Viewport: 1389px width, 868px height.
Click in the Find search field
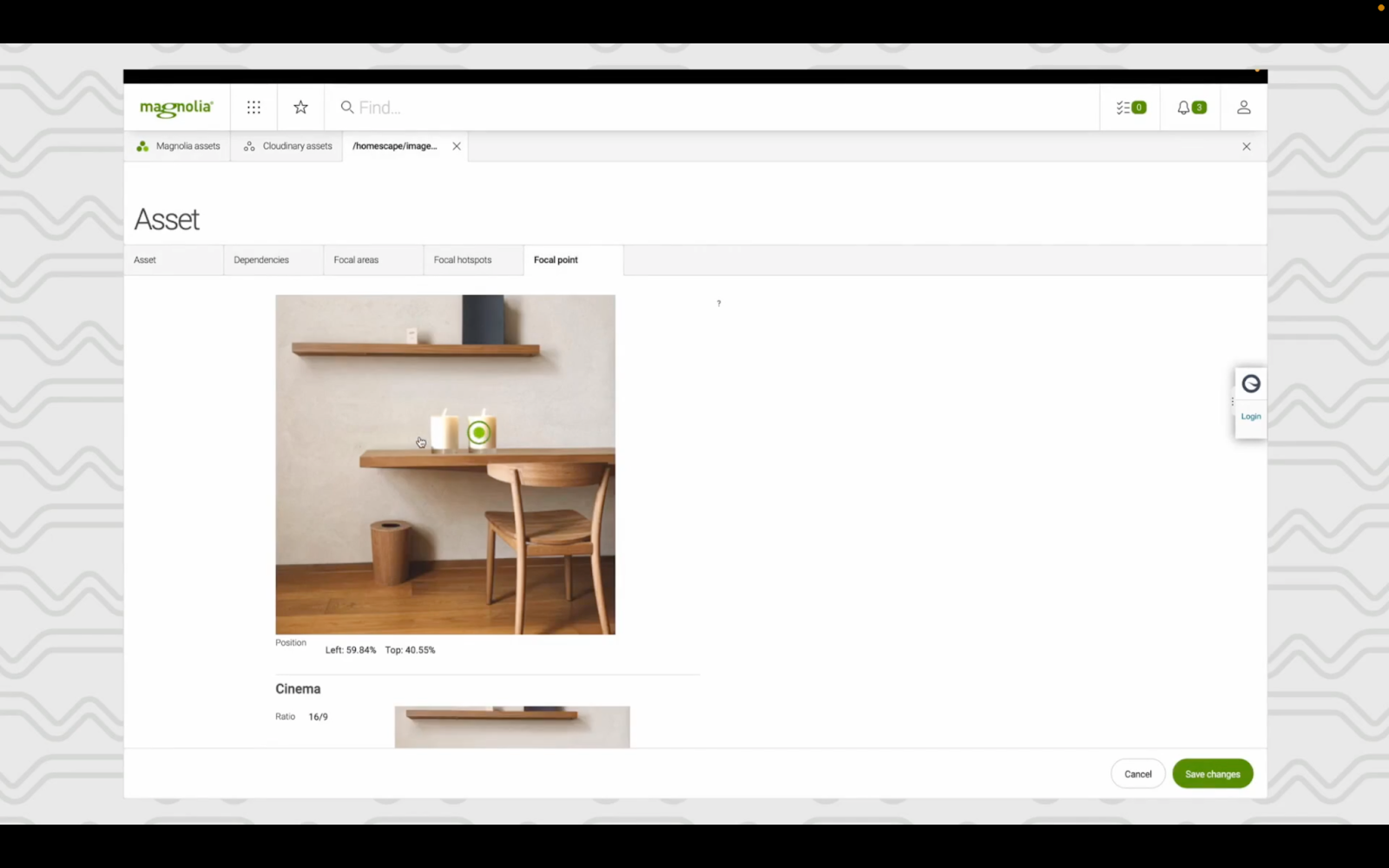(694, 108)
